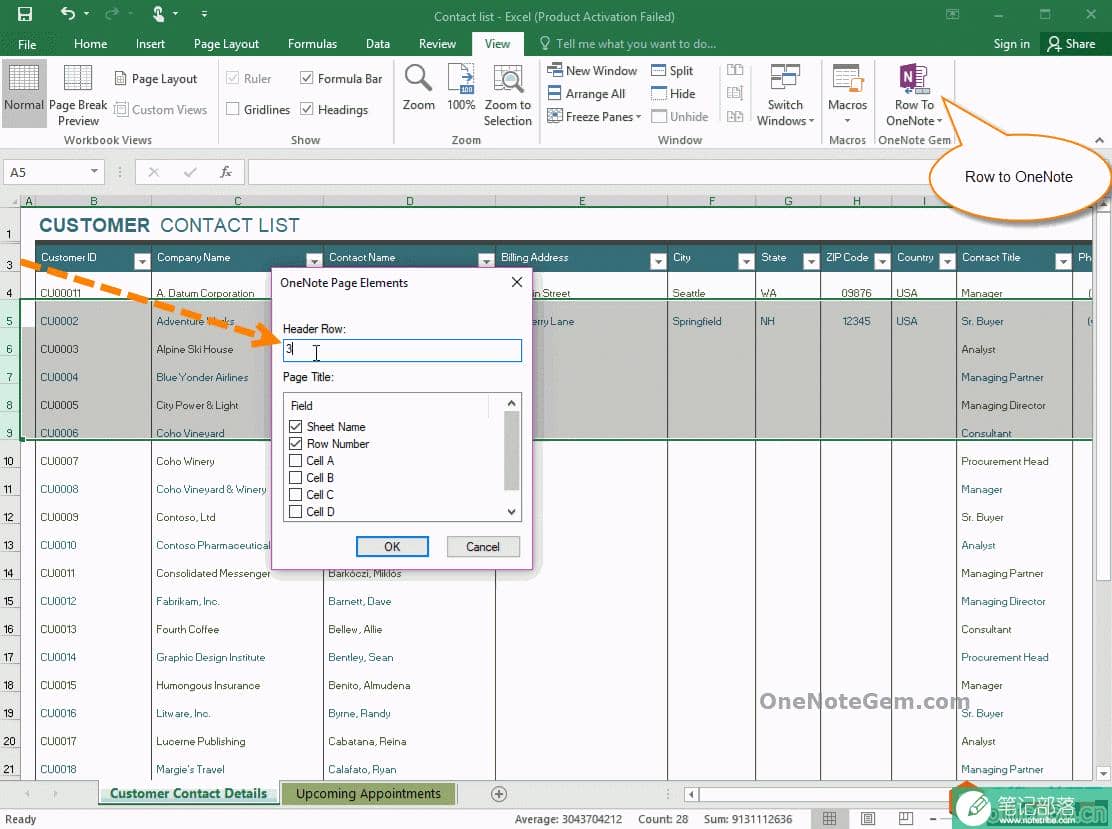Click View Side by Side icon
The height and width of the screenshot is (829, 1112).
tap(735, 69)
